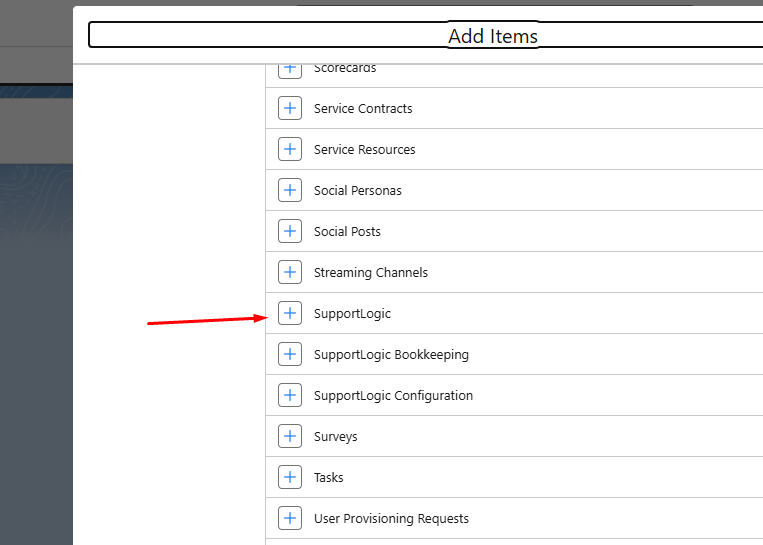This screenshot has height=545, width=763.
Task: Select the Service Resources label
Action: (364, 149)
